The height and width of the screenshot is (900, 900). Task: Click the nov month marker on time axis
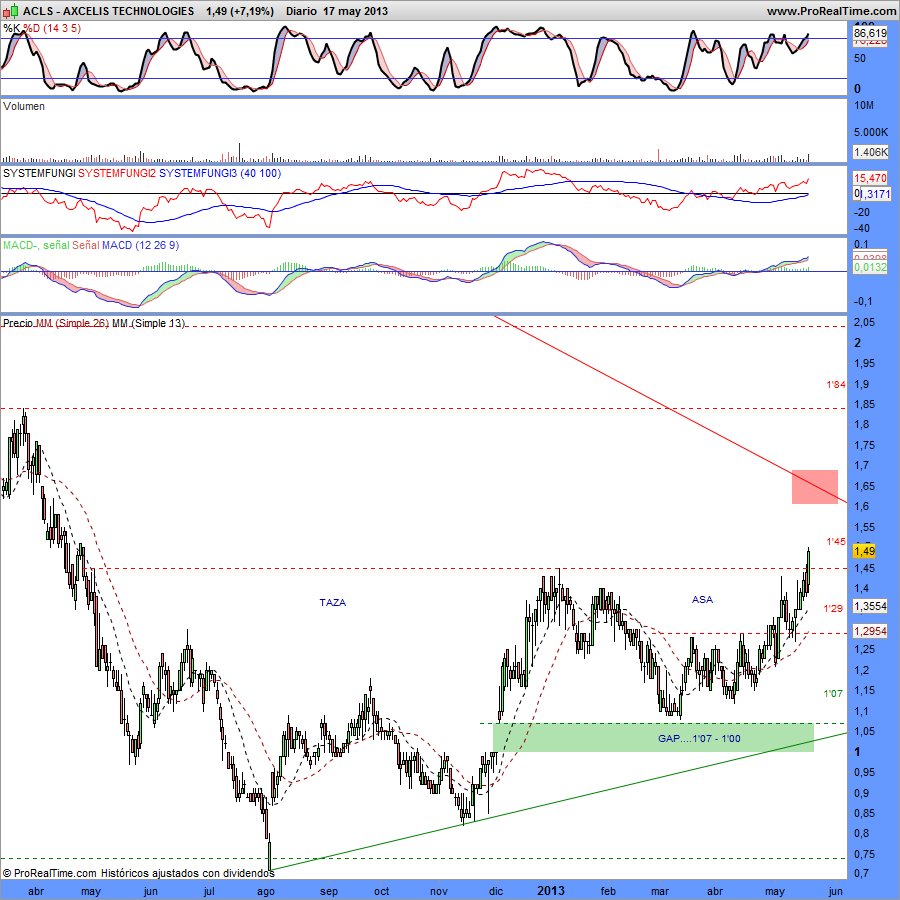click(x=439, y=891)
